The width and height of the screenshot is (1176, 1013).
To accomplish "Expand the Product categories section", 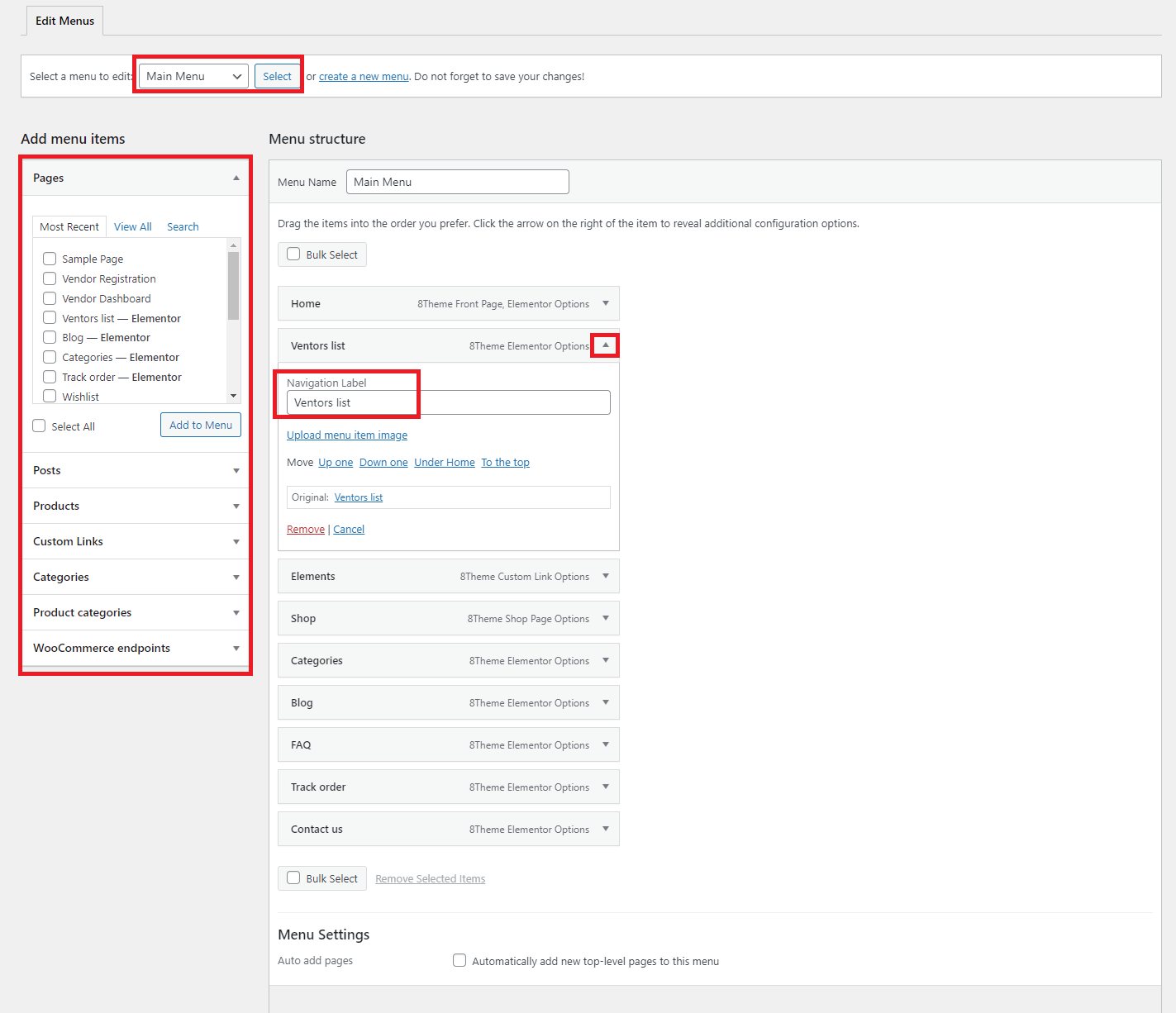I will pyautogui.click(x=236, y=613).
